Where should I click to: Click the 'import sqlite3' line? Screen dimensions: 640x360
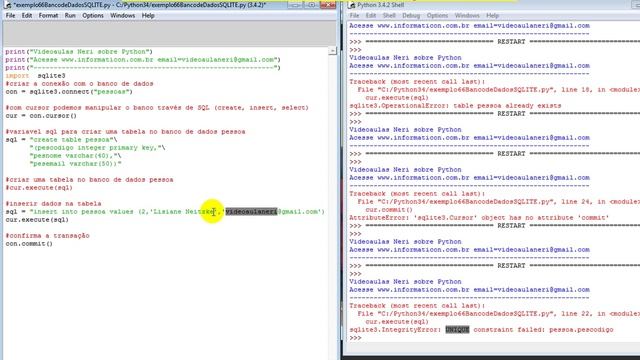pos(35,76)
